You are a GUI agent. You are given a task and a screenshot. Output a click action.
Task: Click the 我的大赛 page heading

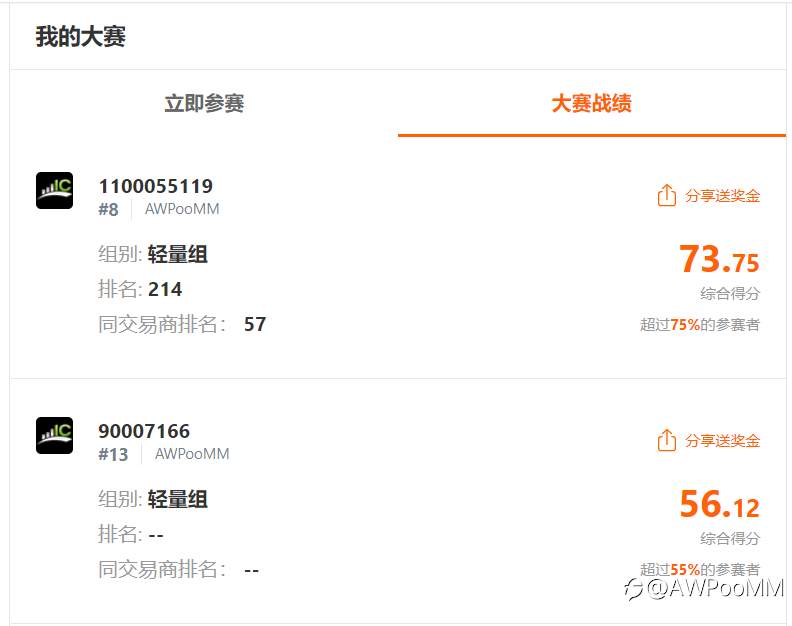(x=80, y=38)
